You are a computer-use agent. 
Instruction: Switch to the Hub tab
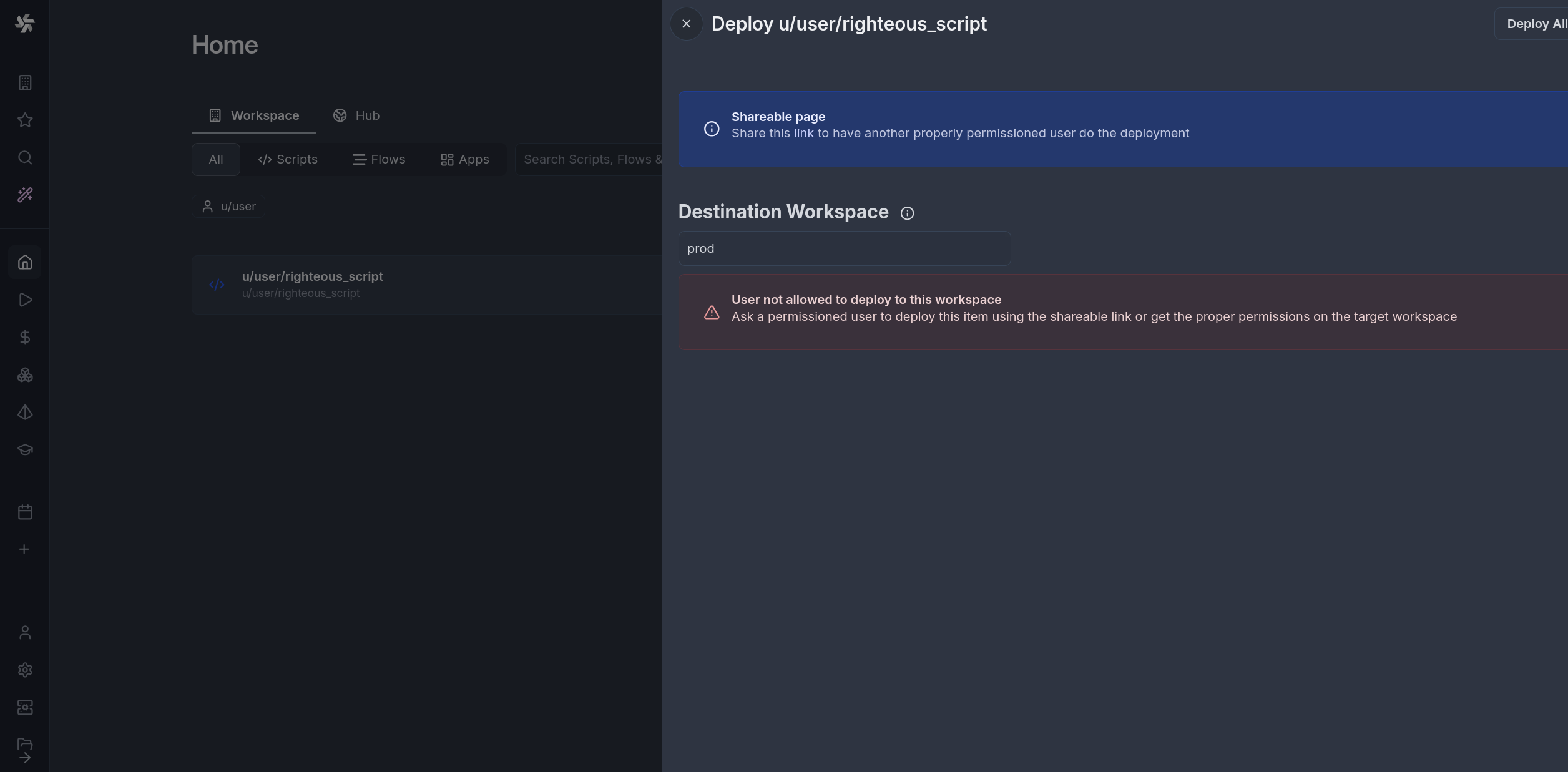[x=356, y=116]
